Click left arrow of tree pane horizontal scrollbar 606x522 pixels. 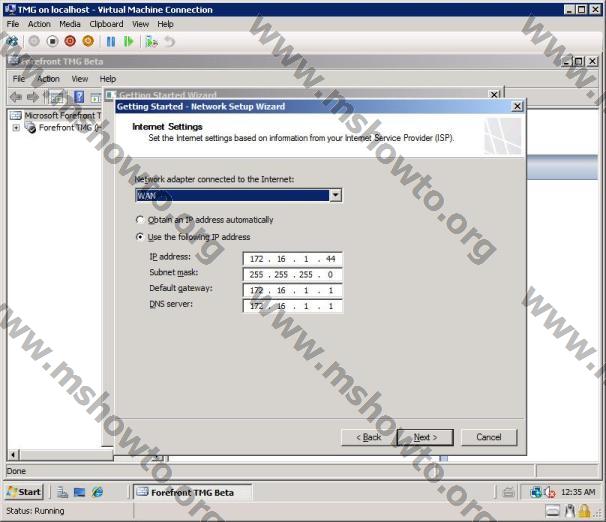click(14, 455)
